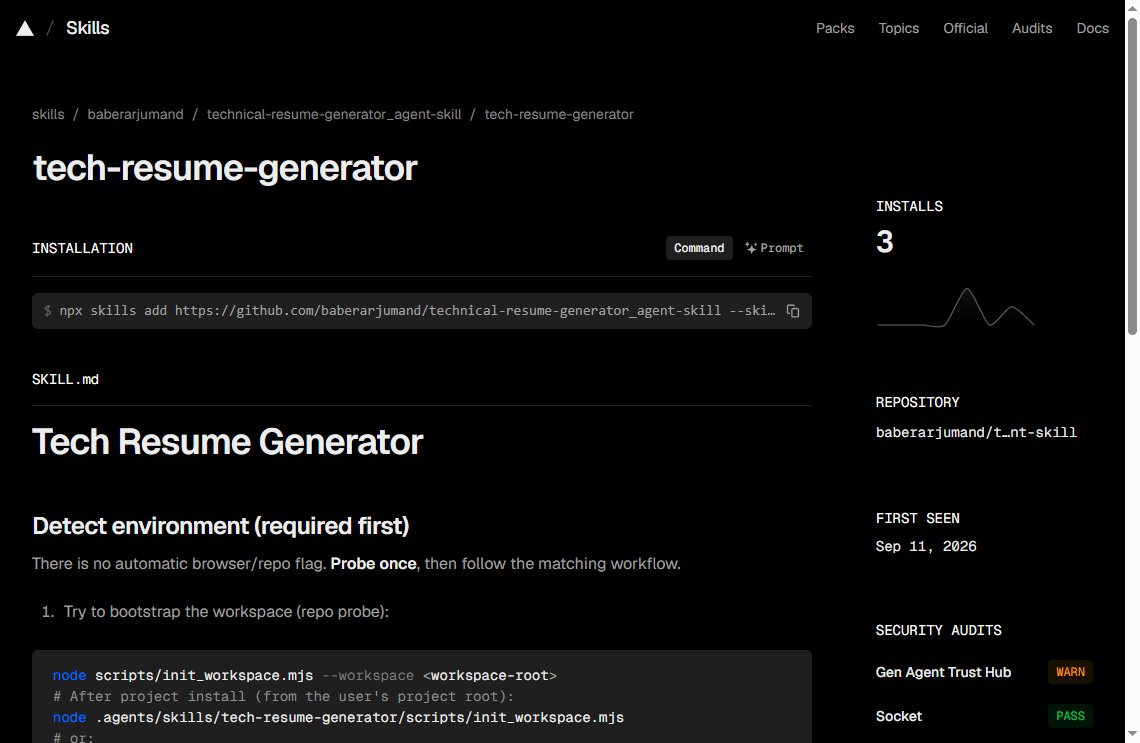Screen dimensions: 1140x743
Task: Click the scrollbar down arrow
Action: click(x=1132, y=734)
